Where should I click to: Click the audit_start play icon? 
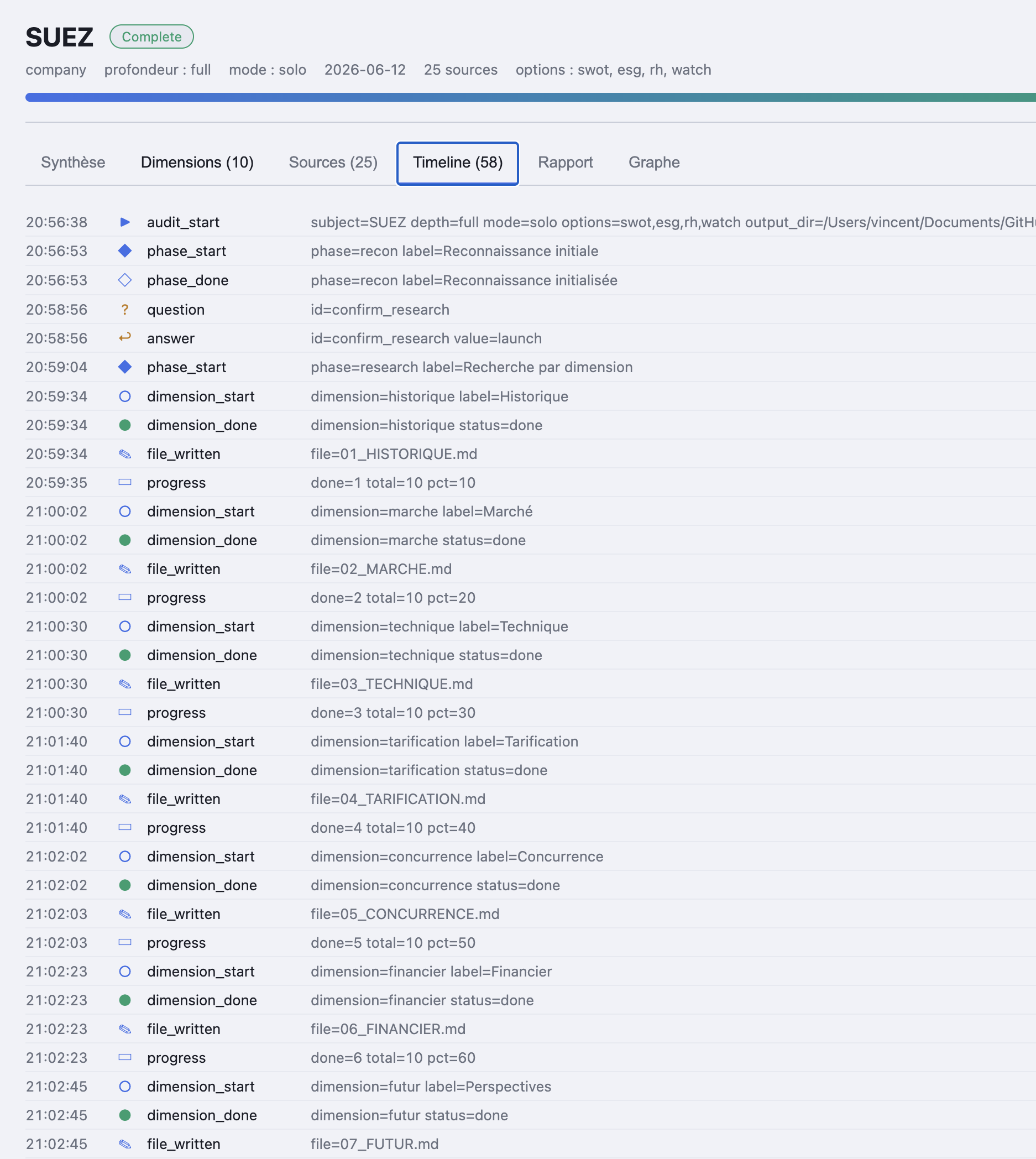click(x=125, y=222)
